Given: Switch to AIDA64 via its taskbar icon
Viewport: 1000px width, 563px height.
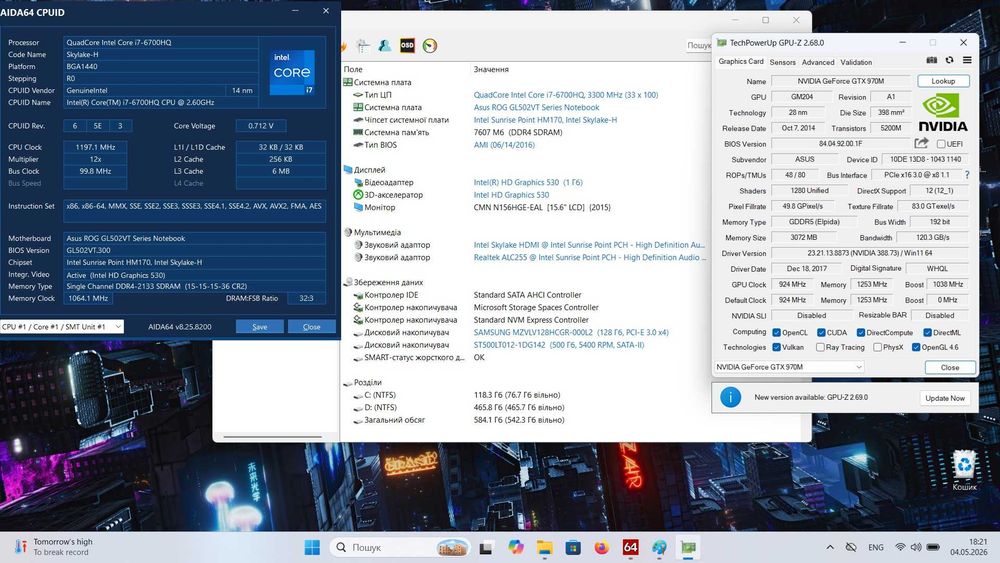Looking at the screenshot, I should coord(630,547).
